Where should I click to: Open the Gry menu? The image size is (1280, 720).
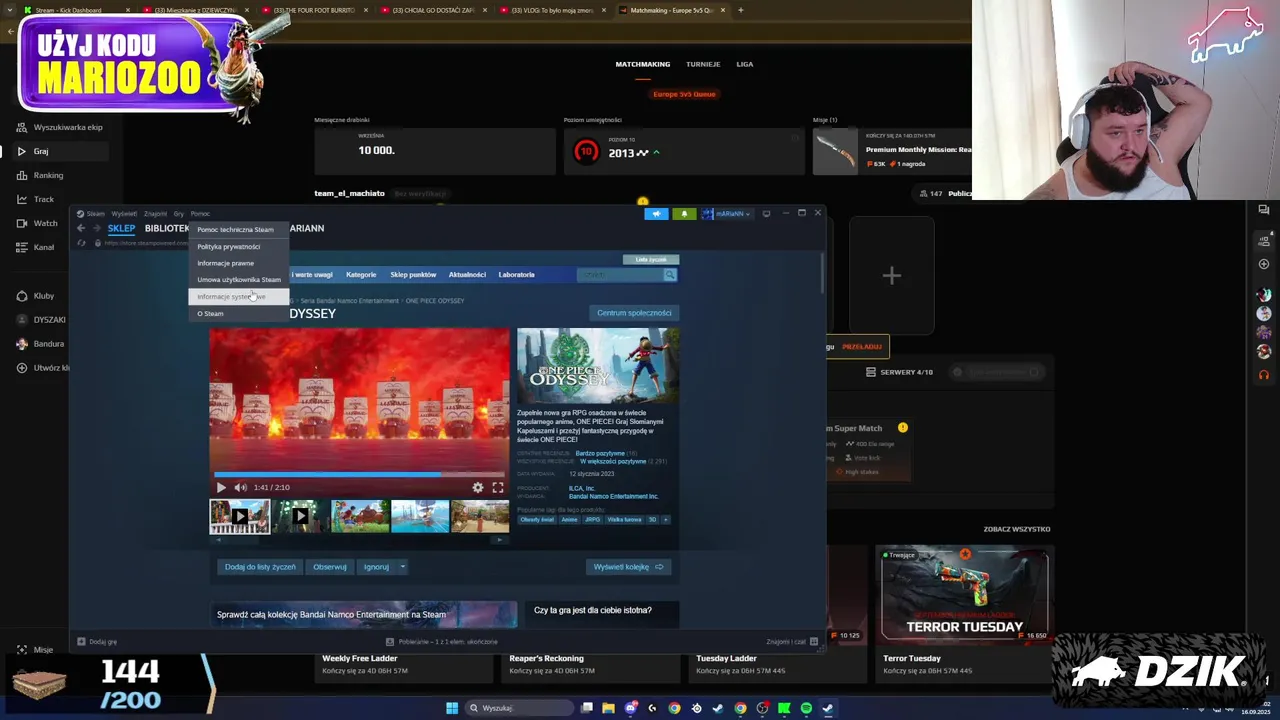179,213
